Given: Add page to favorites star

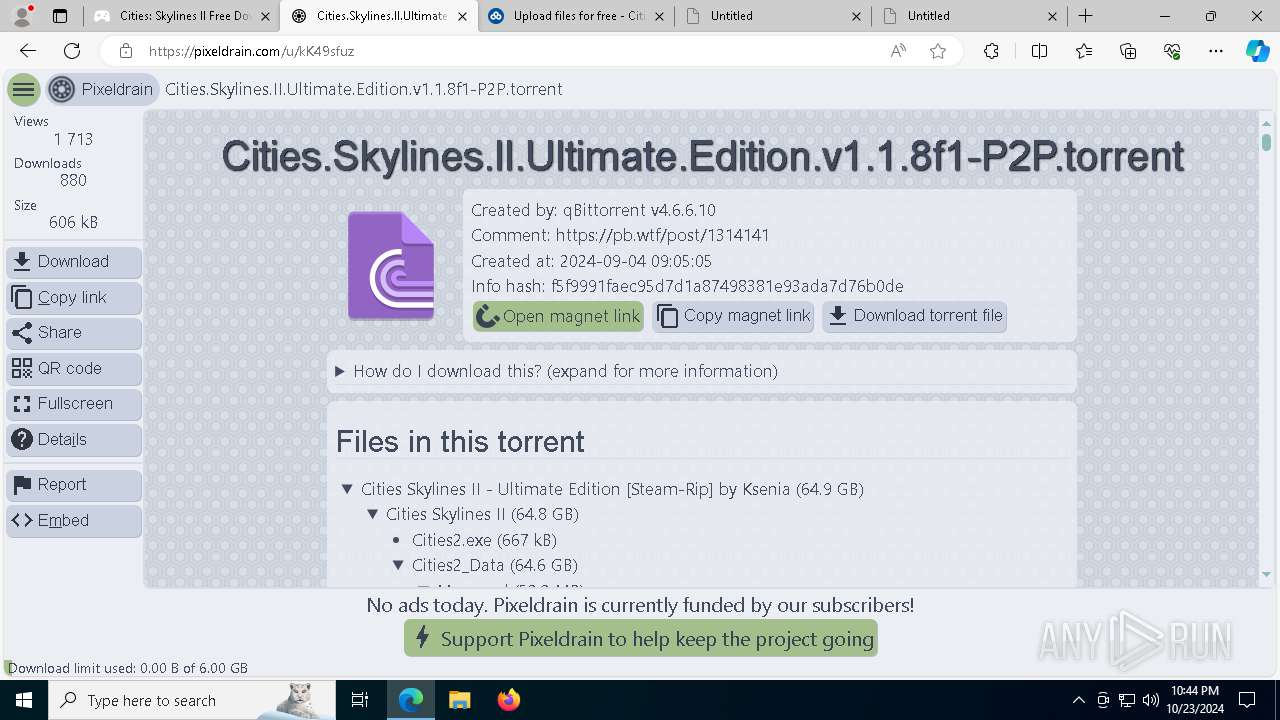Looking at the screenshot, I should coord(938,51).
